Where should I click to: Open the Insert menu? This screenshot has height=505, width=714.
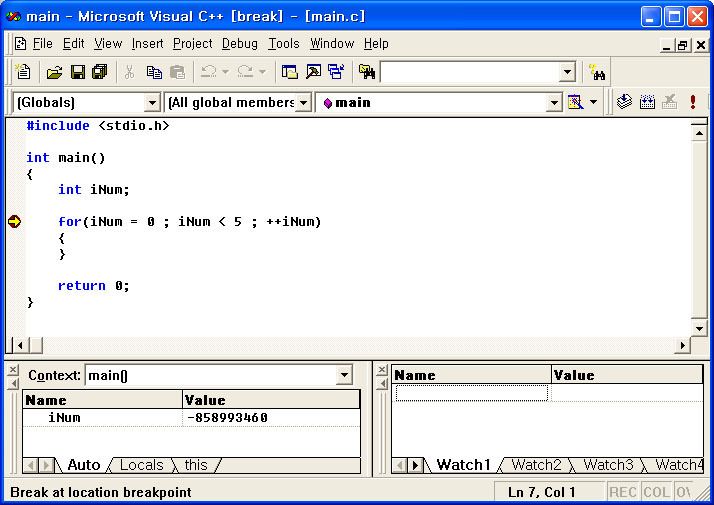tap(147, 44)
